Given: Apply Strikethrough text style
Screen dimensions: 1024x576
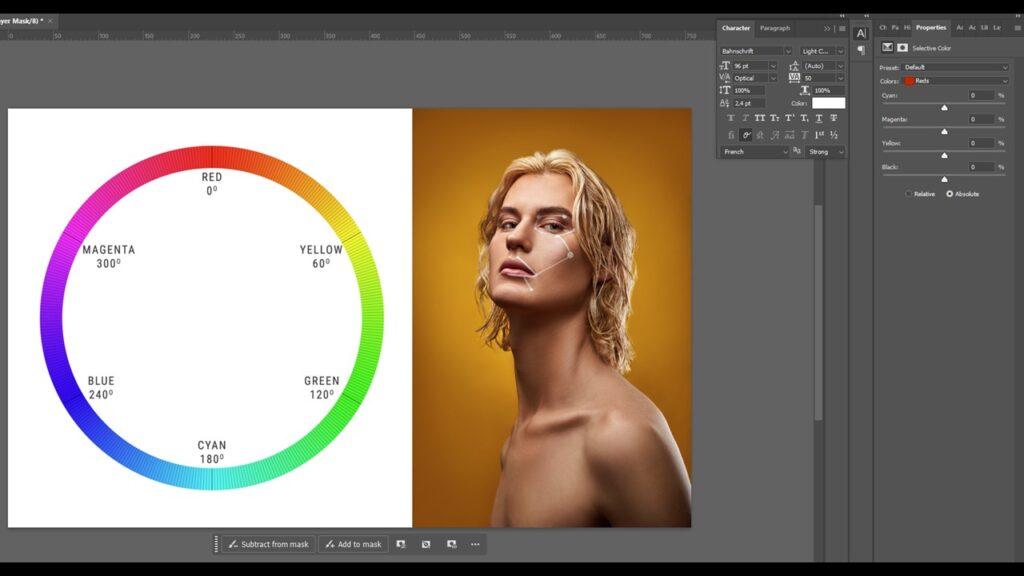Looking at the screenshot, I should [x=834, y=118].
